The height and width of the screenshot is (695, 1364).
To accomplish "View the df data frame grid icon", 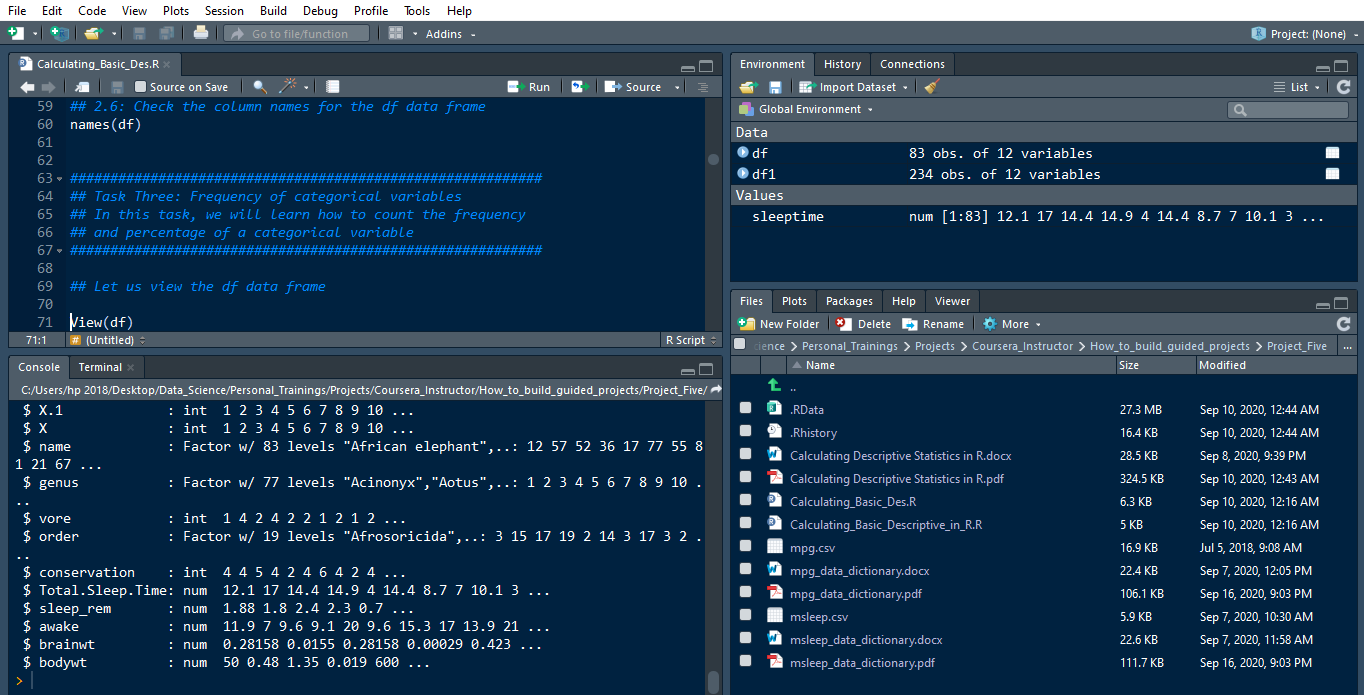I will point(1332,153).
